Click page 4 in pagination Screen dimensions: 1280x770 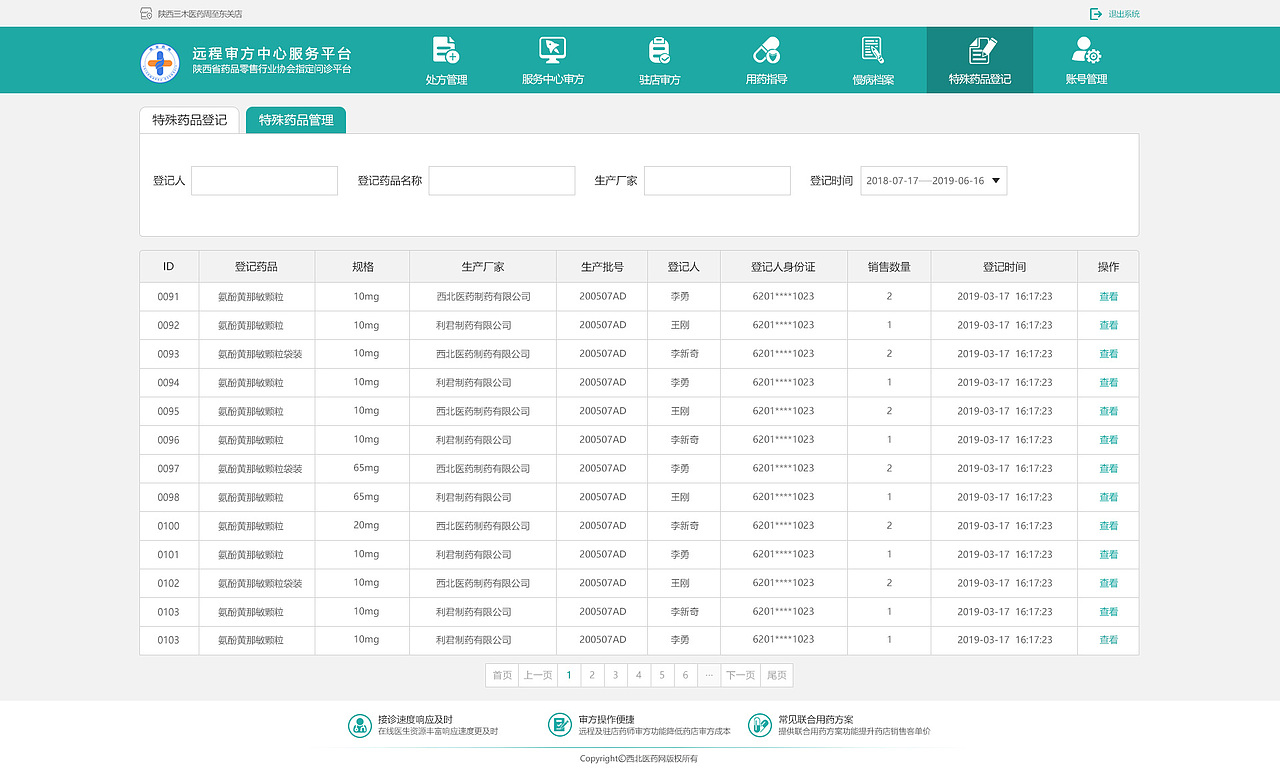click(x=639, y=675)
